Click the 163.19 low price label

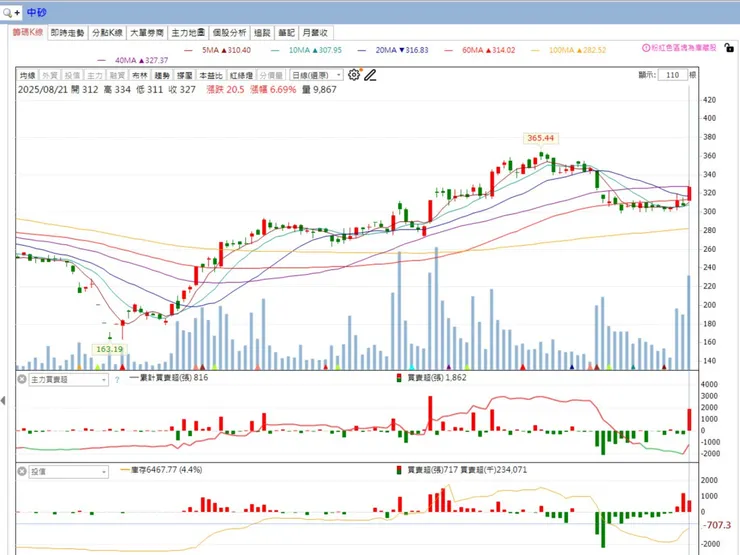(x=109, y=349)
